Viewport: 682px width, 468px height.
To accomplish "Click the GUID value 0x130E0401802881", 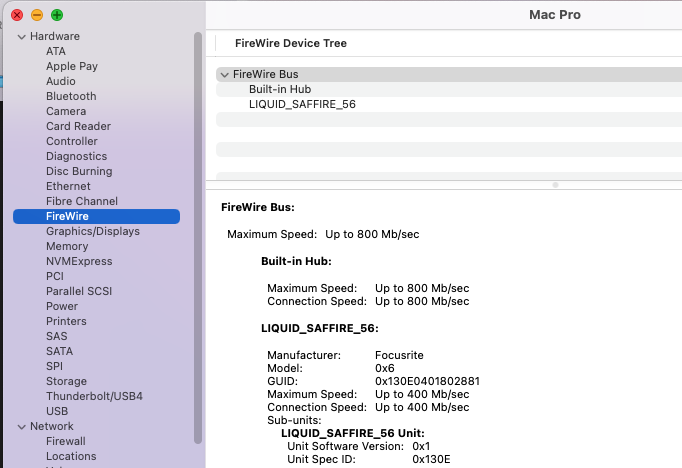I will 427,381.
